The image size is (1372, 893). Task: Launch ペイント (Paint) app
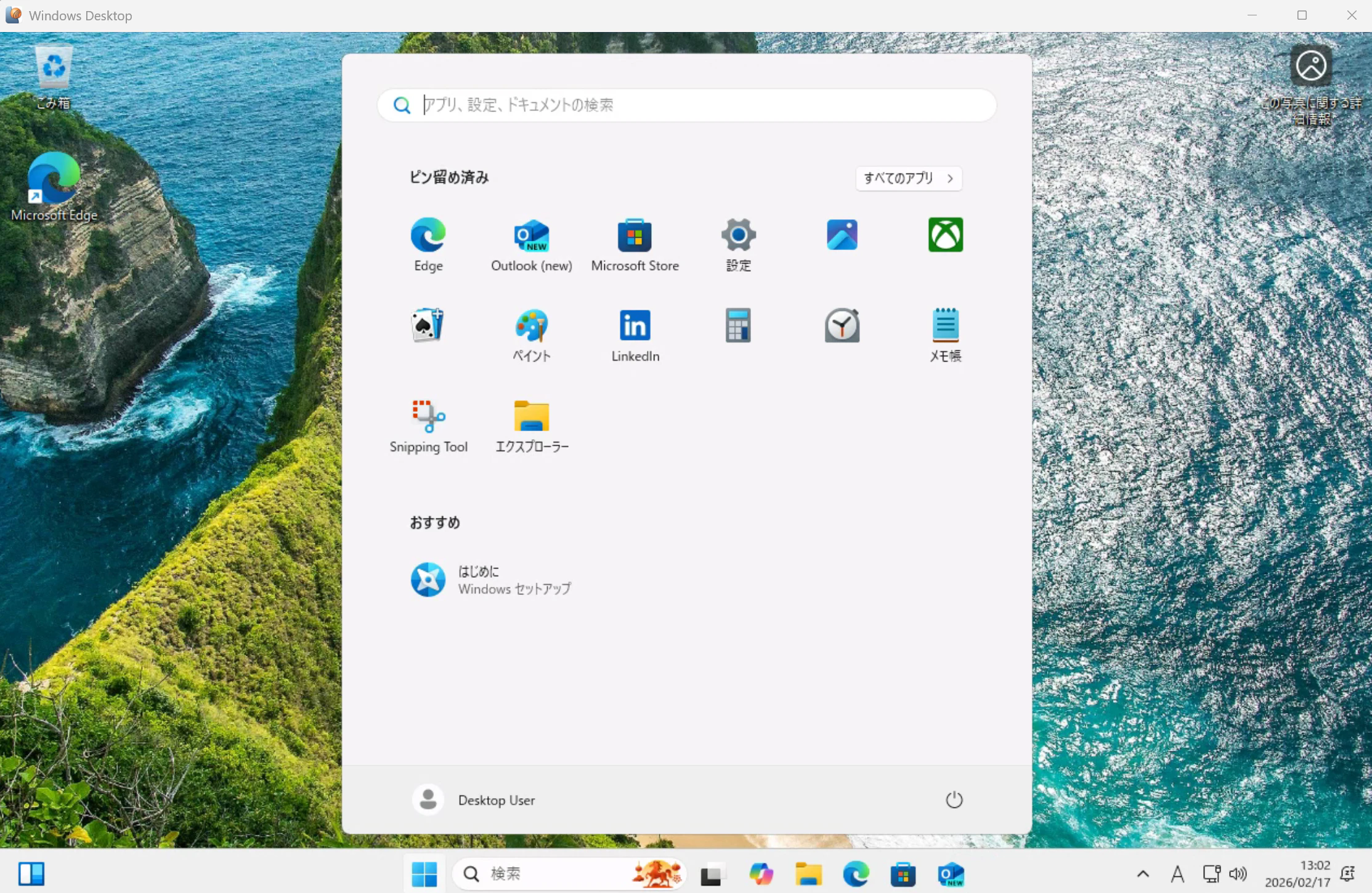tap(531, 335)
